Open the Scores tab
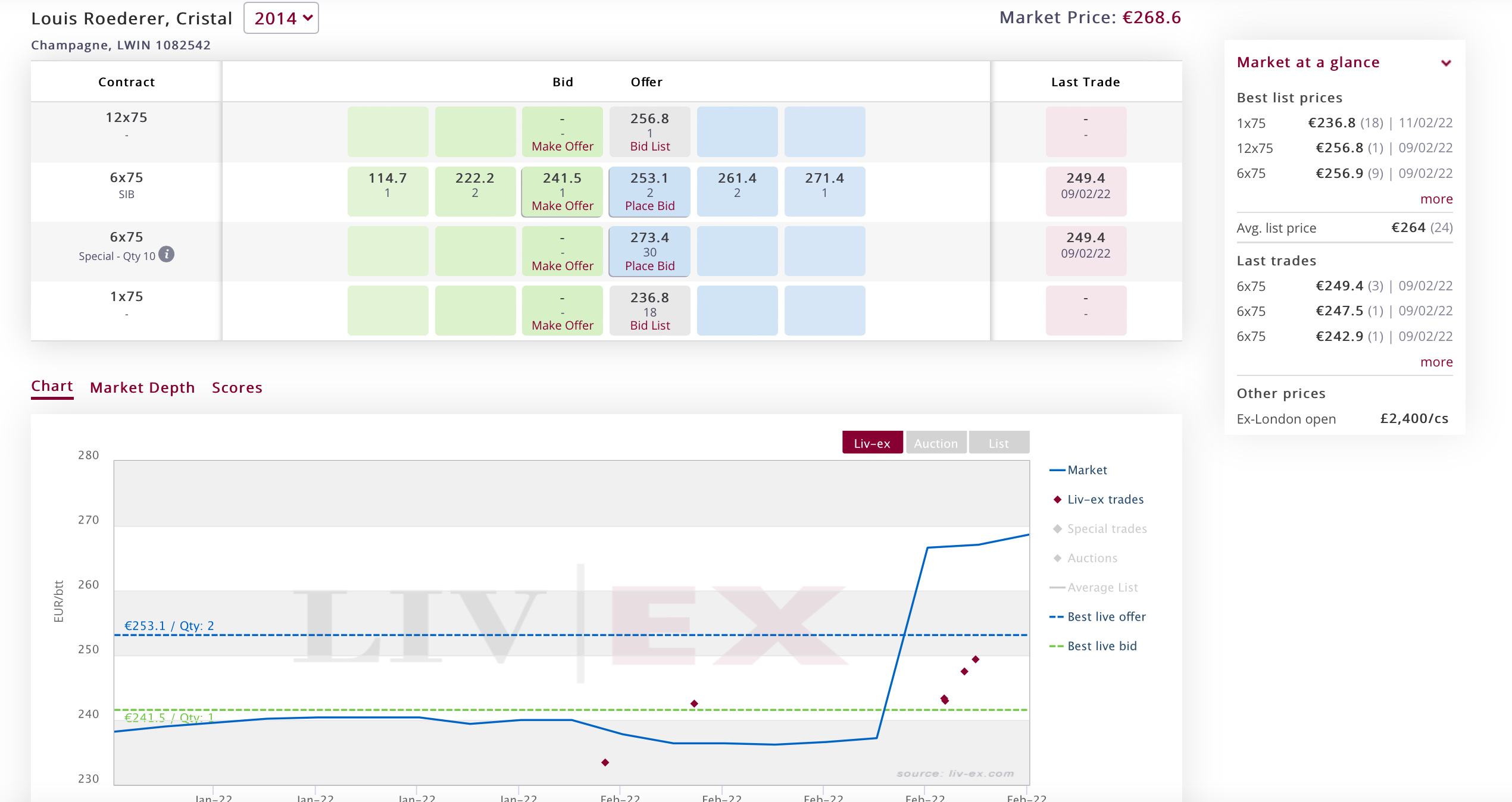The image size is (1512, 802). 237,388
